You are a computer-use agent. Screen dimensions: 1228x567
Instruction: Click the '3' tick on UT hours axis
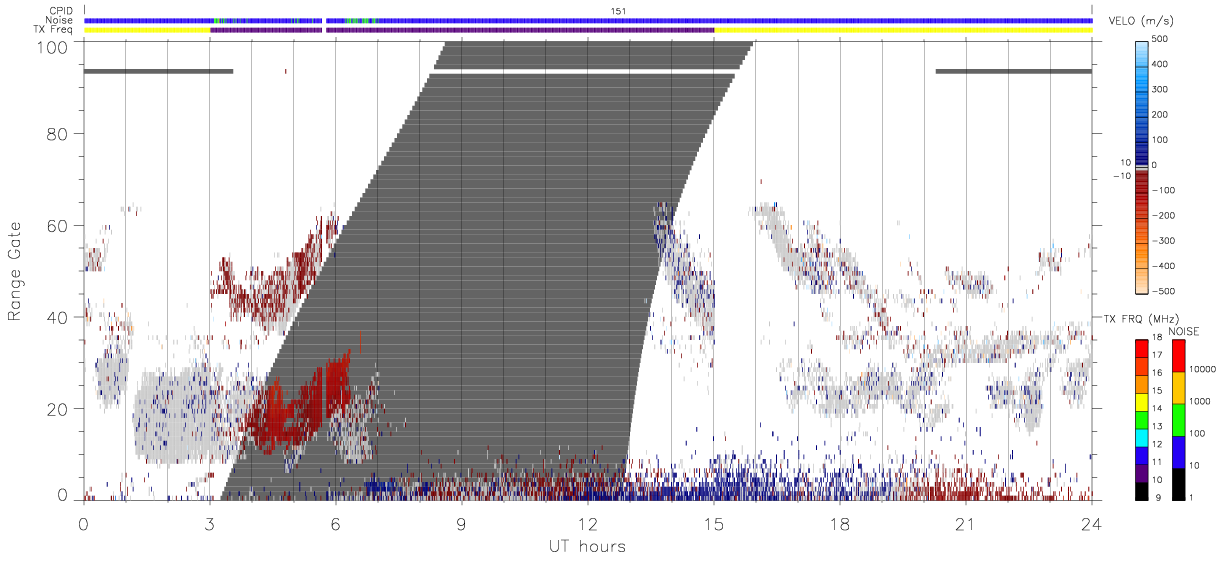[x=210, y=523]
